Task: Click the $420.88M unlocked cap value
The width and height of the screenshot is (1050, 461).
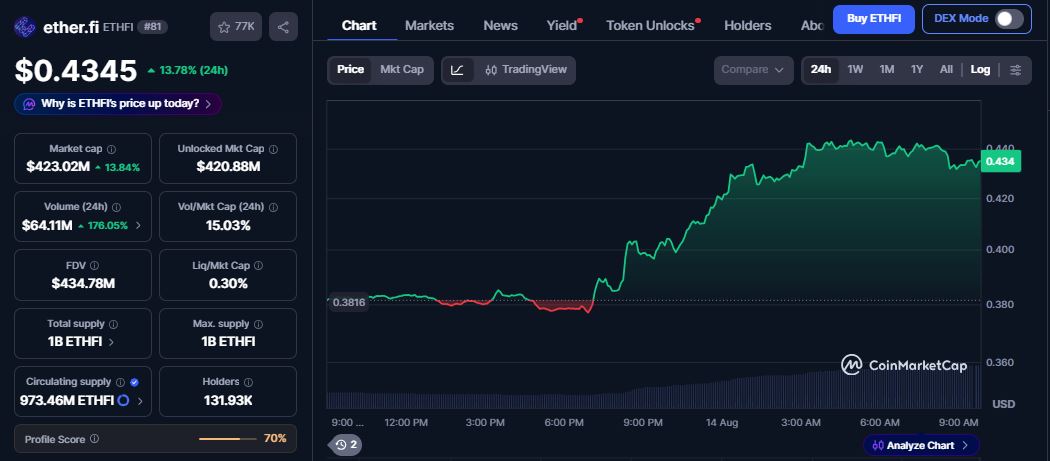Action: pos(228,168)
